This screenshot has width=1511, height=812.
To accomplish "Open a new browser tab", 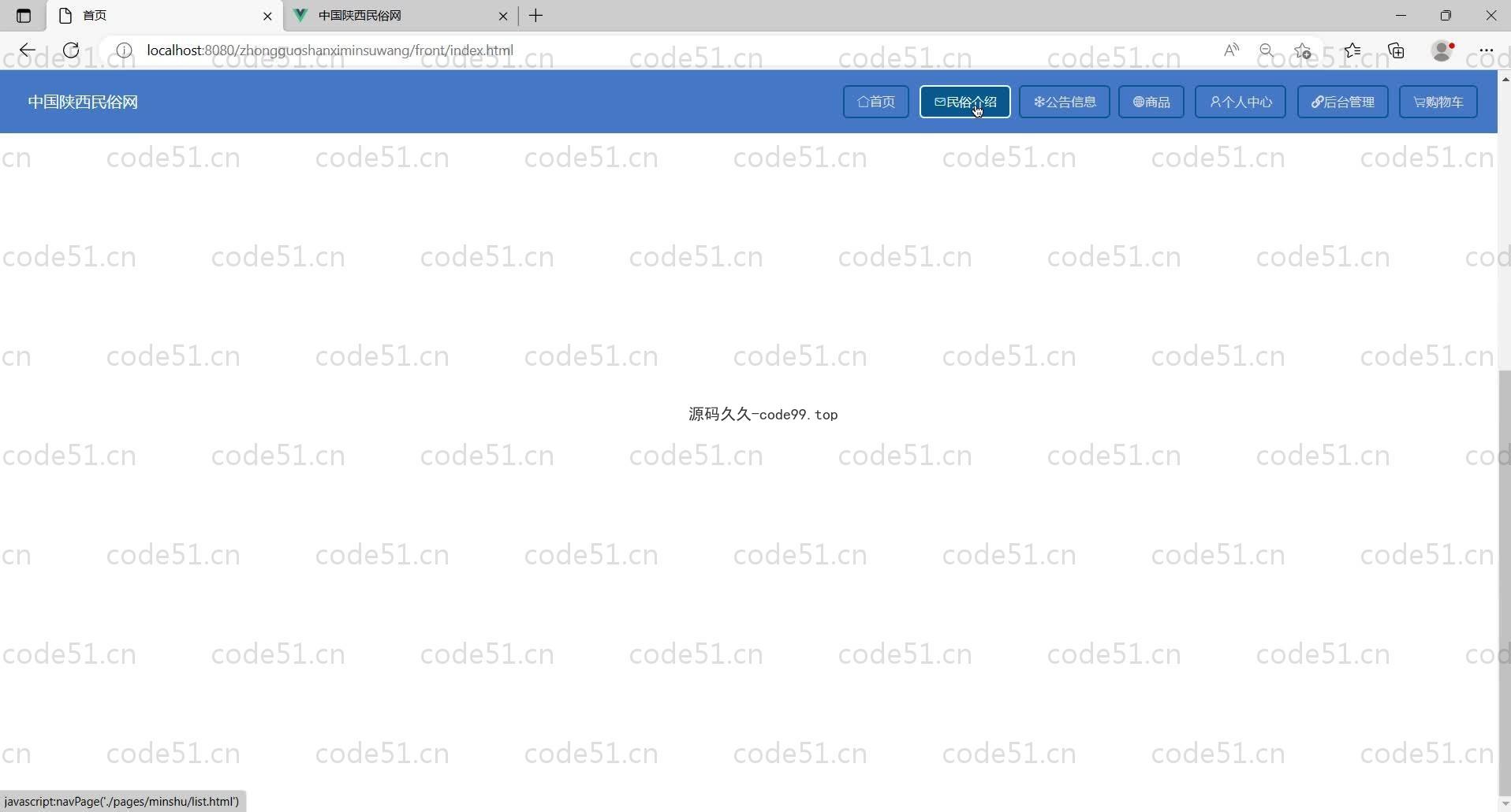I will tap(536, 16).
